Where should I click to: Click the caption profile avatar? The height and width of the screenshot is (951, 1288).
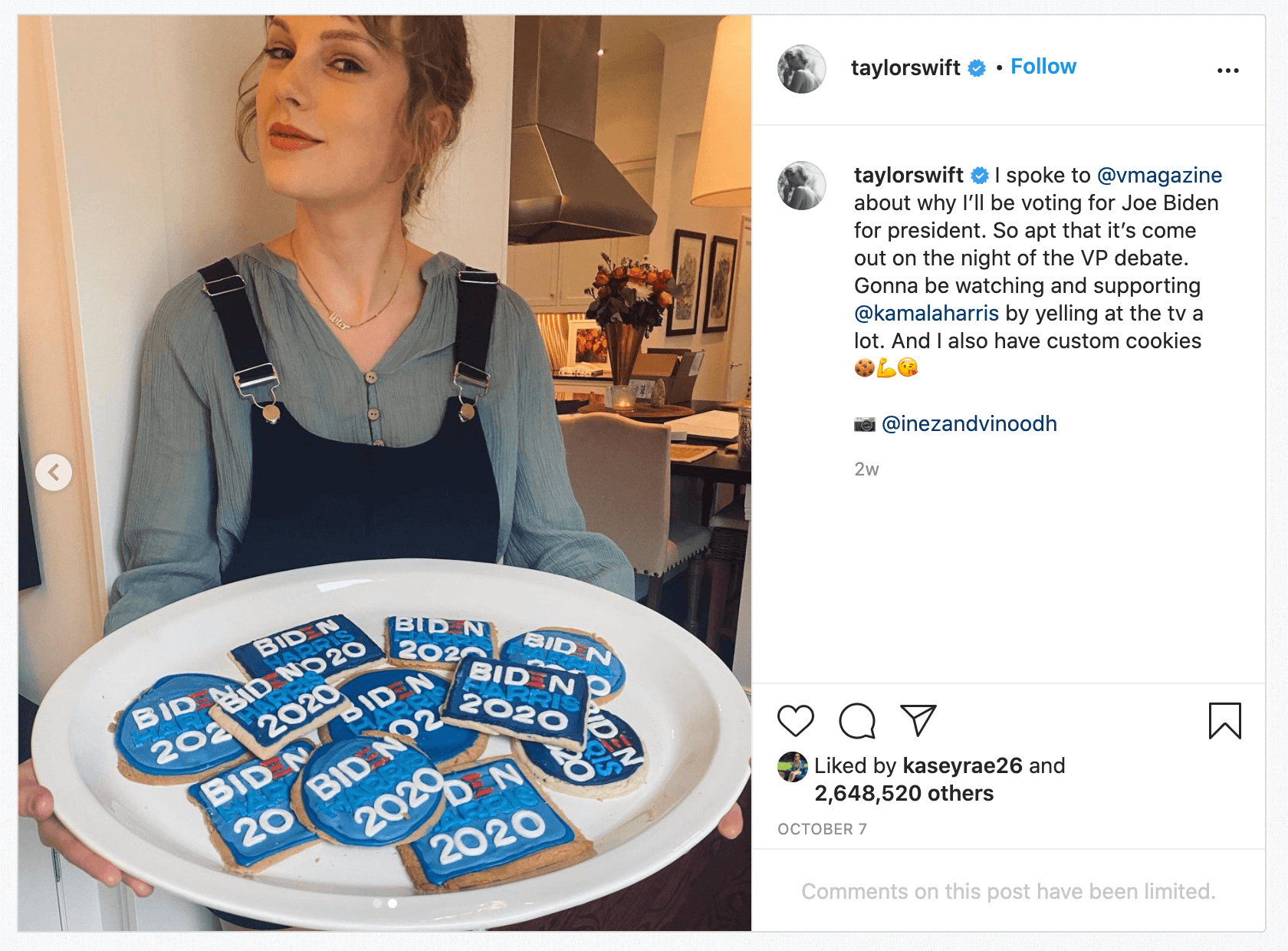801,186
